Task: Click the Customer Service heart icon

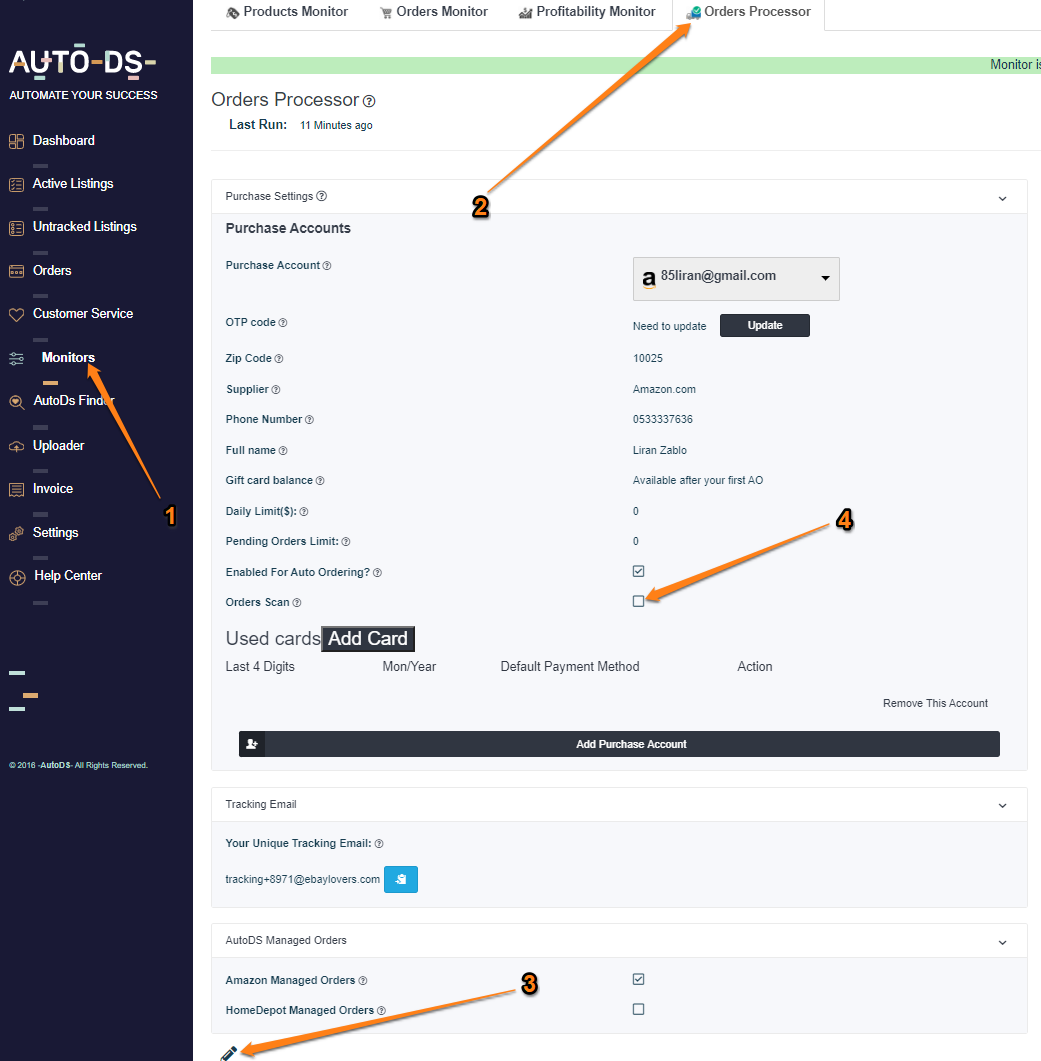Action: pos(16,315)
